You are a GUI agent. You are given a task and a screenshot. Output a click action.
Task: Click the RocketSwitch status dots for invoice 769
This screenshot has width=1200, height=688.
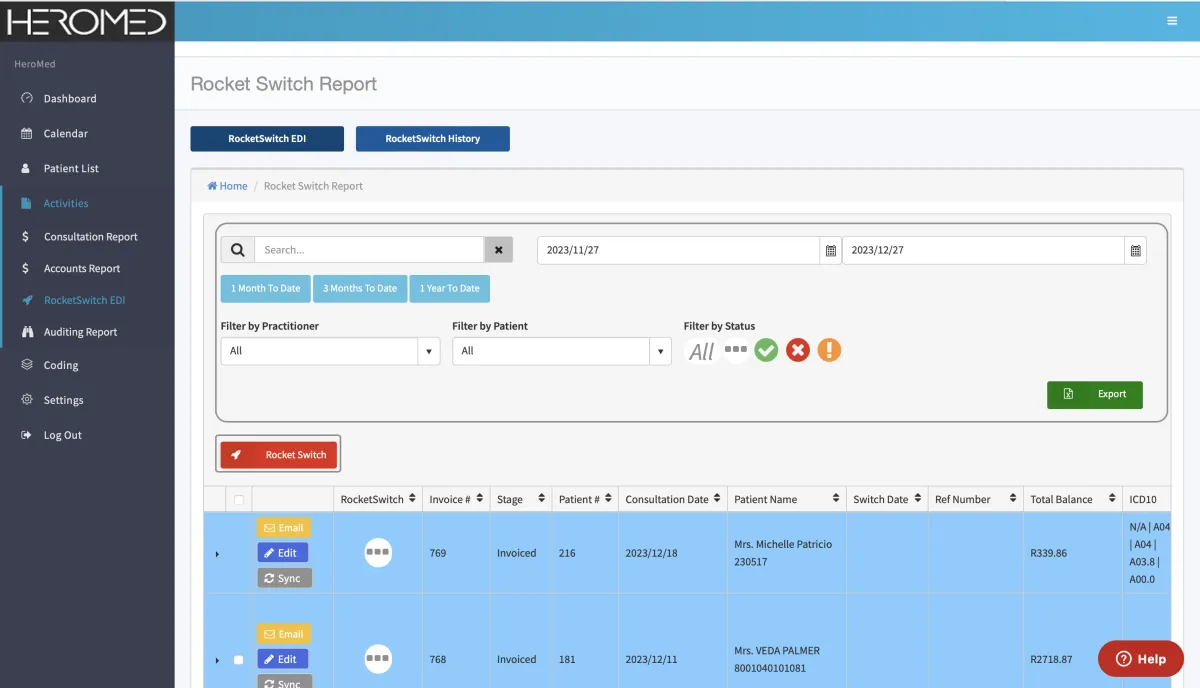click(378, 553)
